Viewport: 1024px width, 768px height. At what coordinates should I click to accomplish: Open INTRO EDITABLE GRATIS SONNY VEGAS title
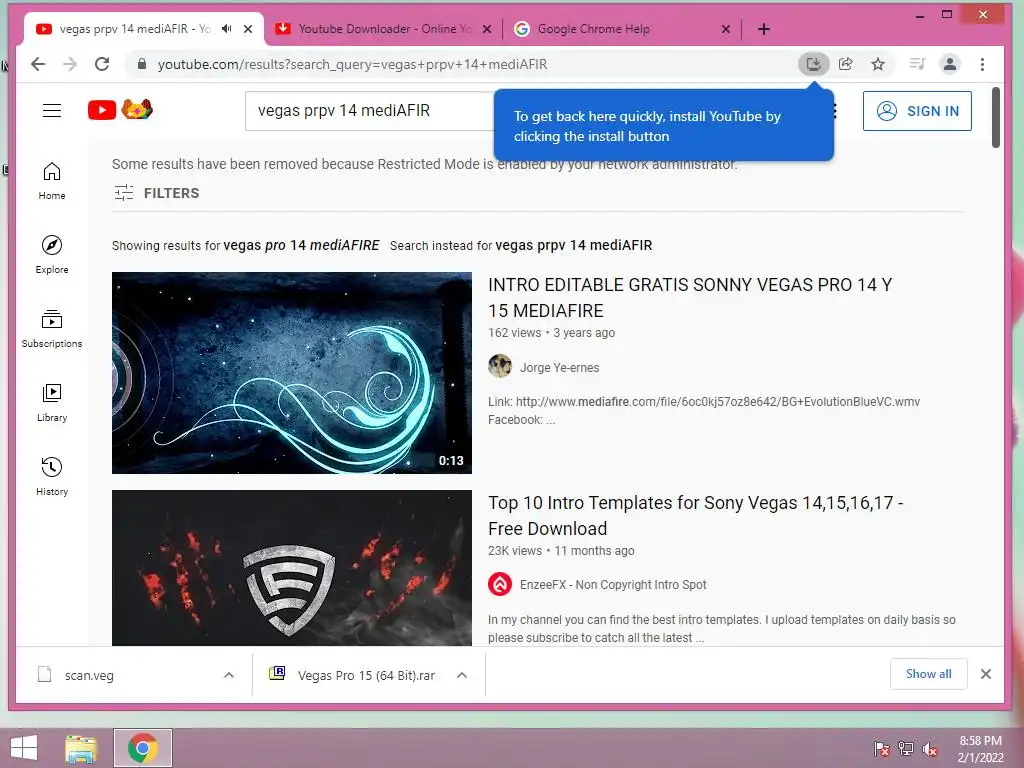coord(690,298)
